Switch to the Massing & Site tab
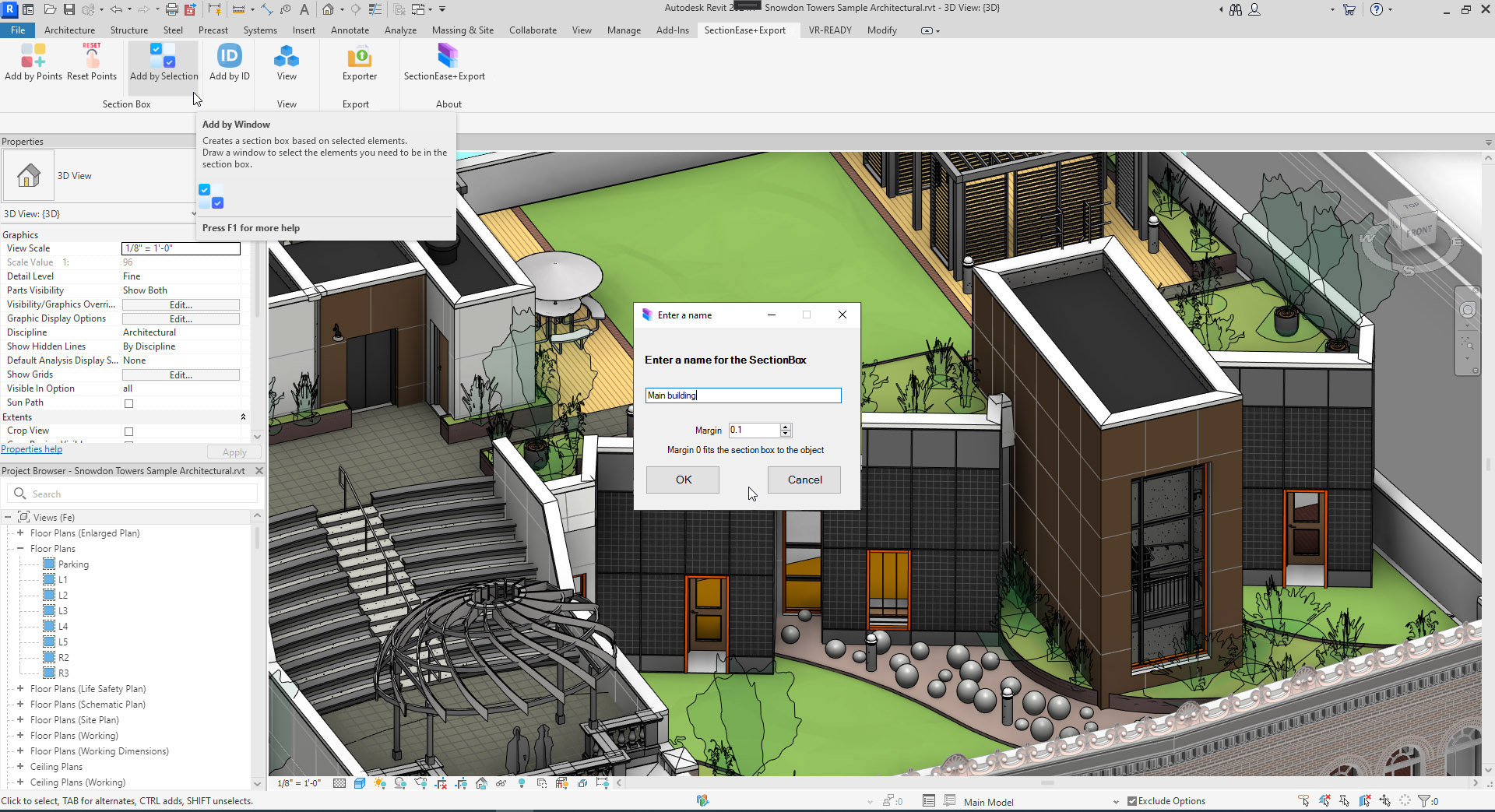1495x812 pixels. click(x=463, y=30)
